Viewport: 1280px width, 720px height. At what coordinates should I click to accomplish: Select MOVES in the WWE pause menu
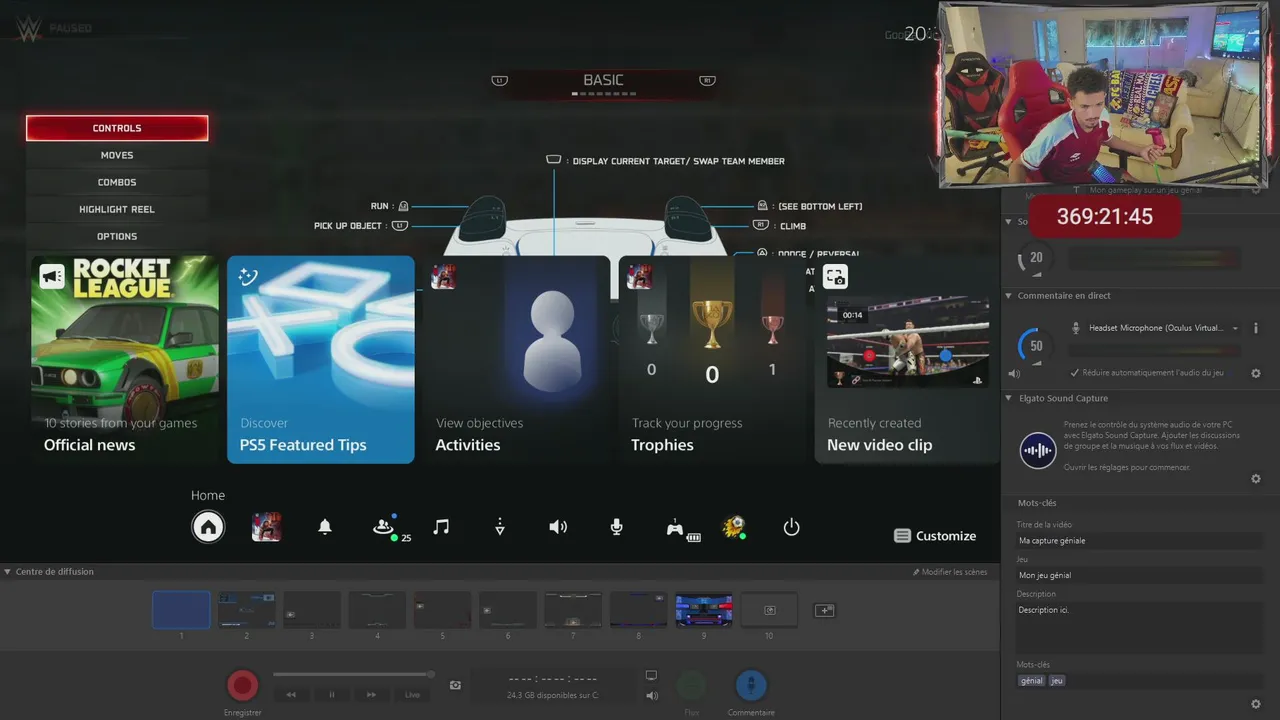click(117, 155)
